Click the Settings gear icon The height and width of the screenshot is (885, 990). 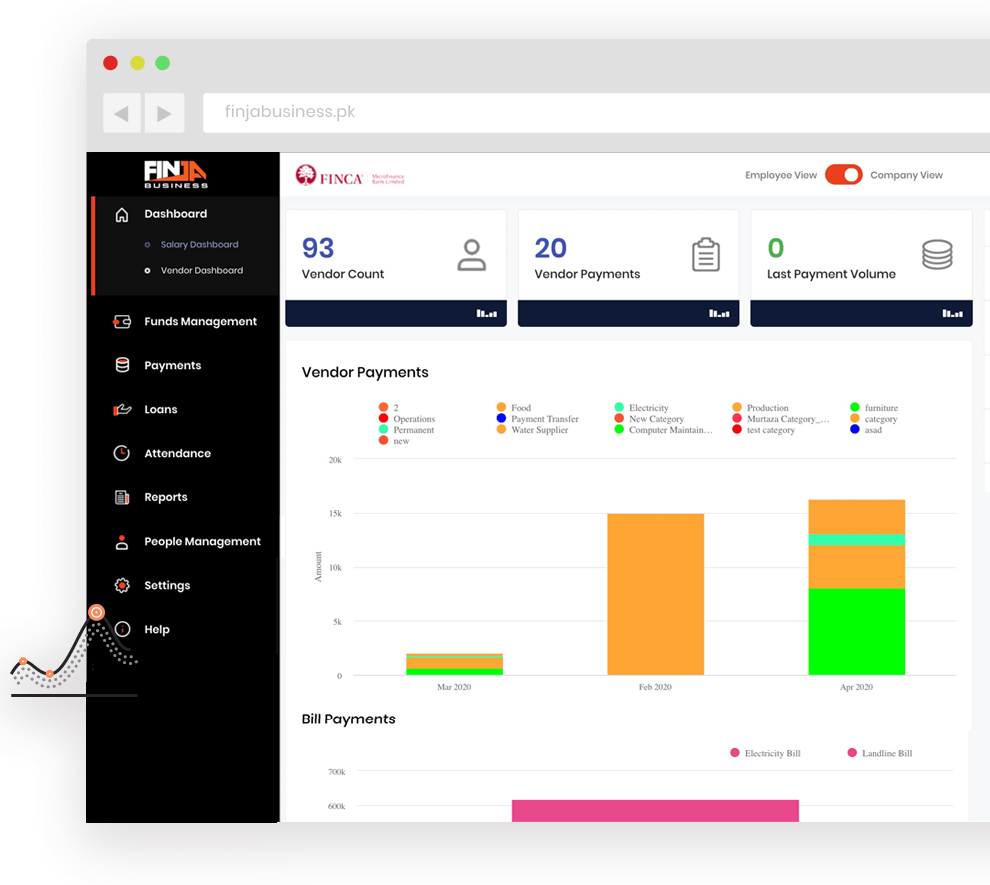click(122, 585)
